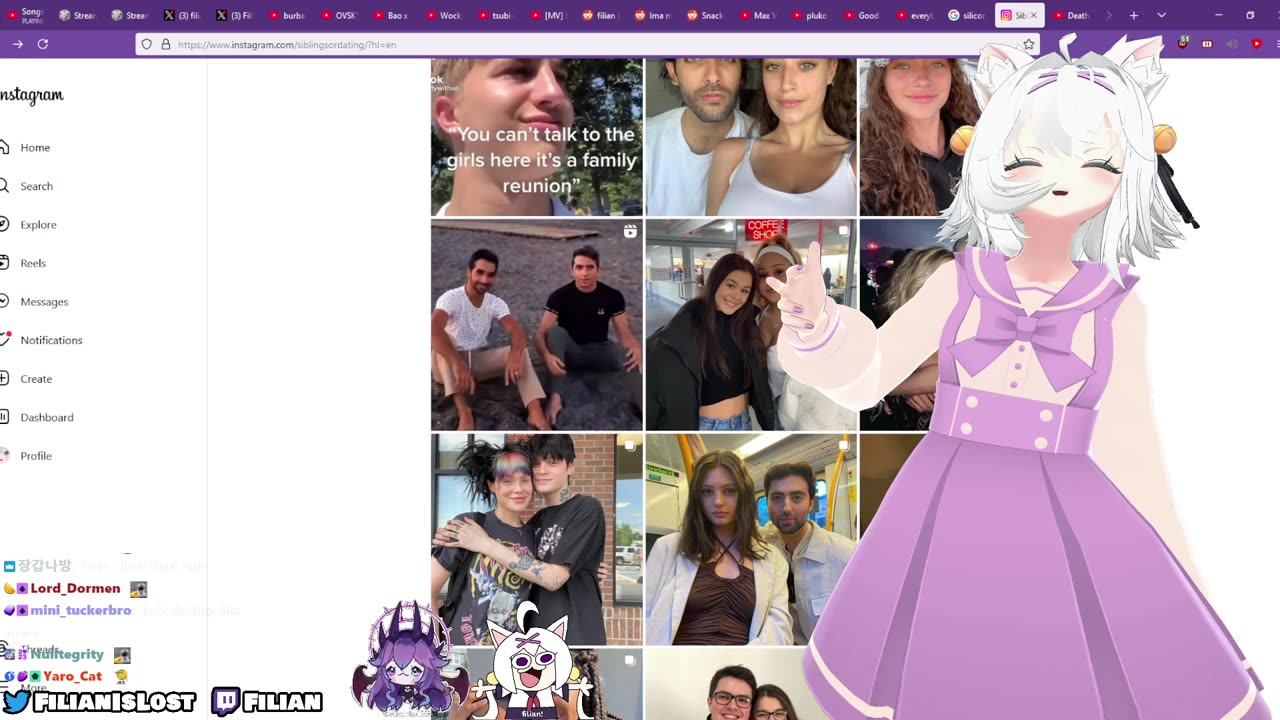1280x720 pixels.
Task: Open Notifications in the sidebar
Action: [51, 340]
